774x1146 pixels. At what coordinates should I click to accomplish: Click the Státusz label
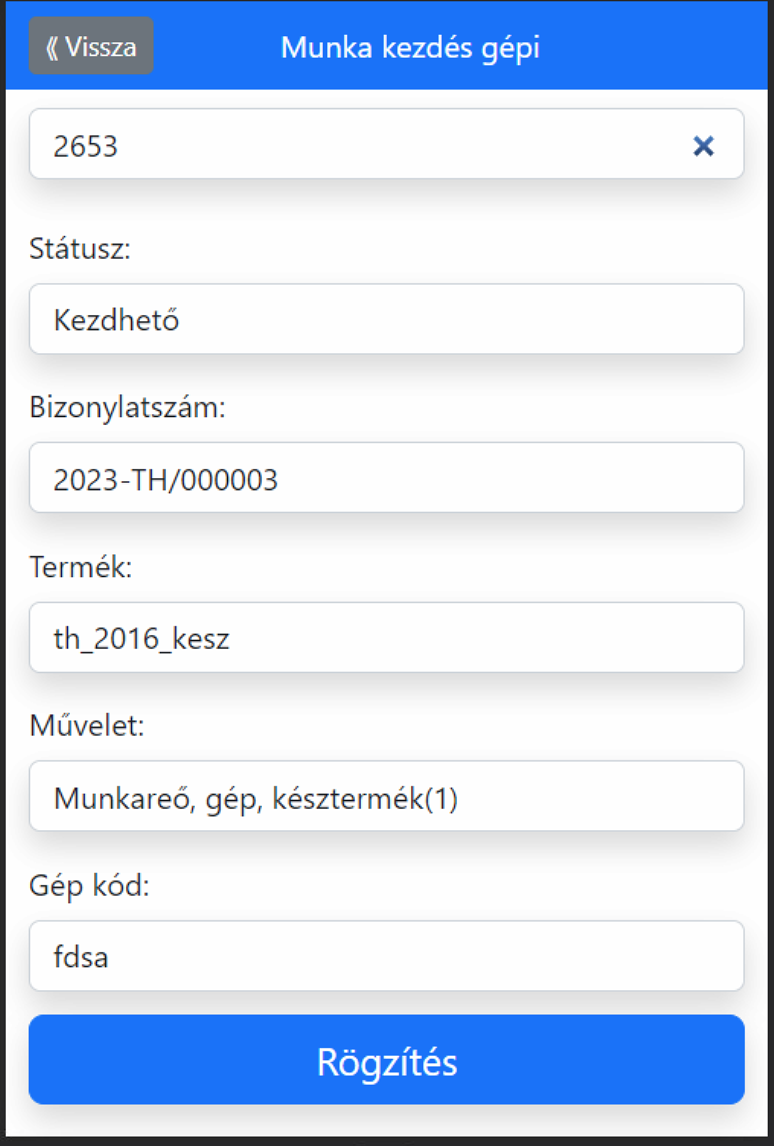tap(81, 249)
